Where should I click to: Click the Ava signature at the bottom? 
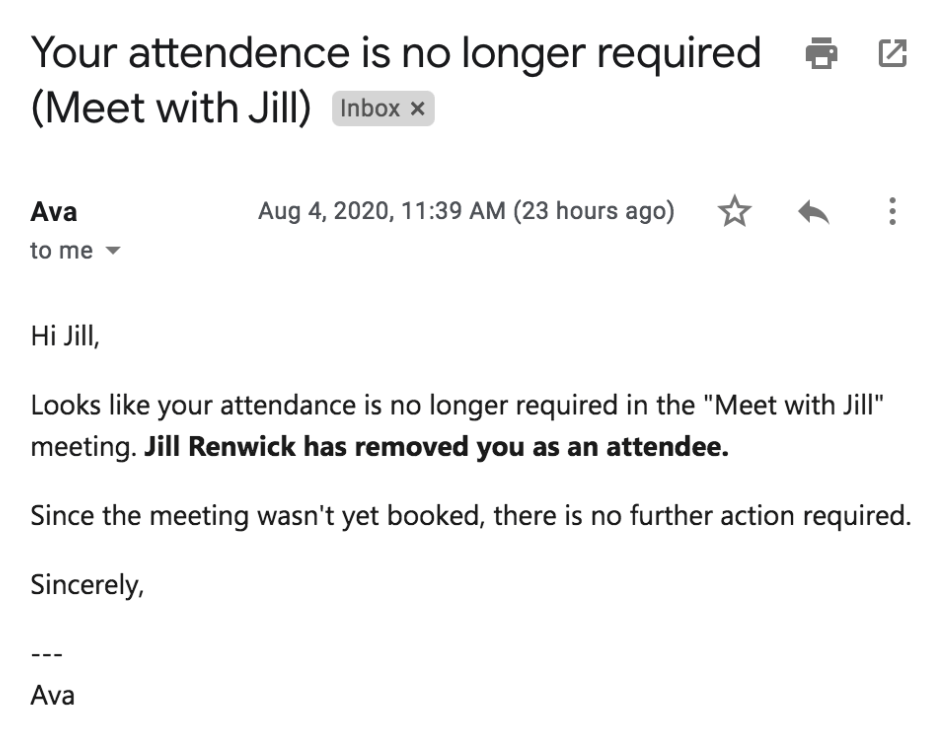[52, 694]
